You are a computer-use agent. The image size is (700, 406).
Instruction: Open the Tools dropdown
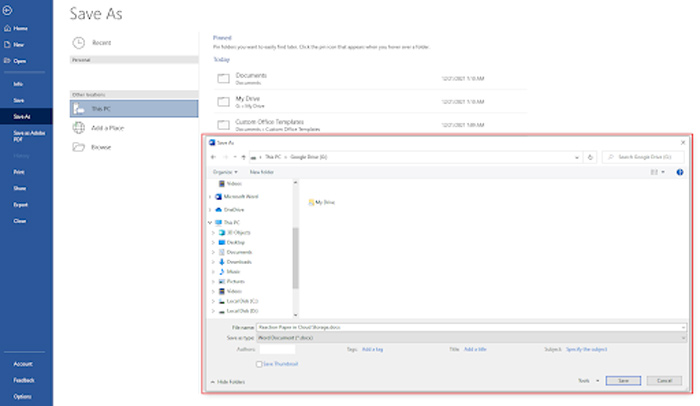[588, 381]
